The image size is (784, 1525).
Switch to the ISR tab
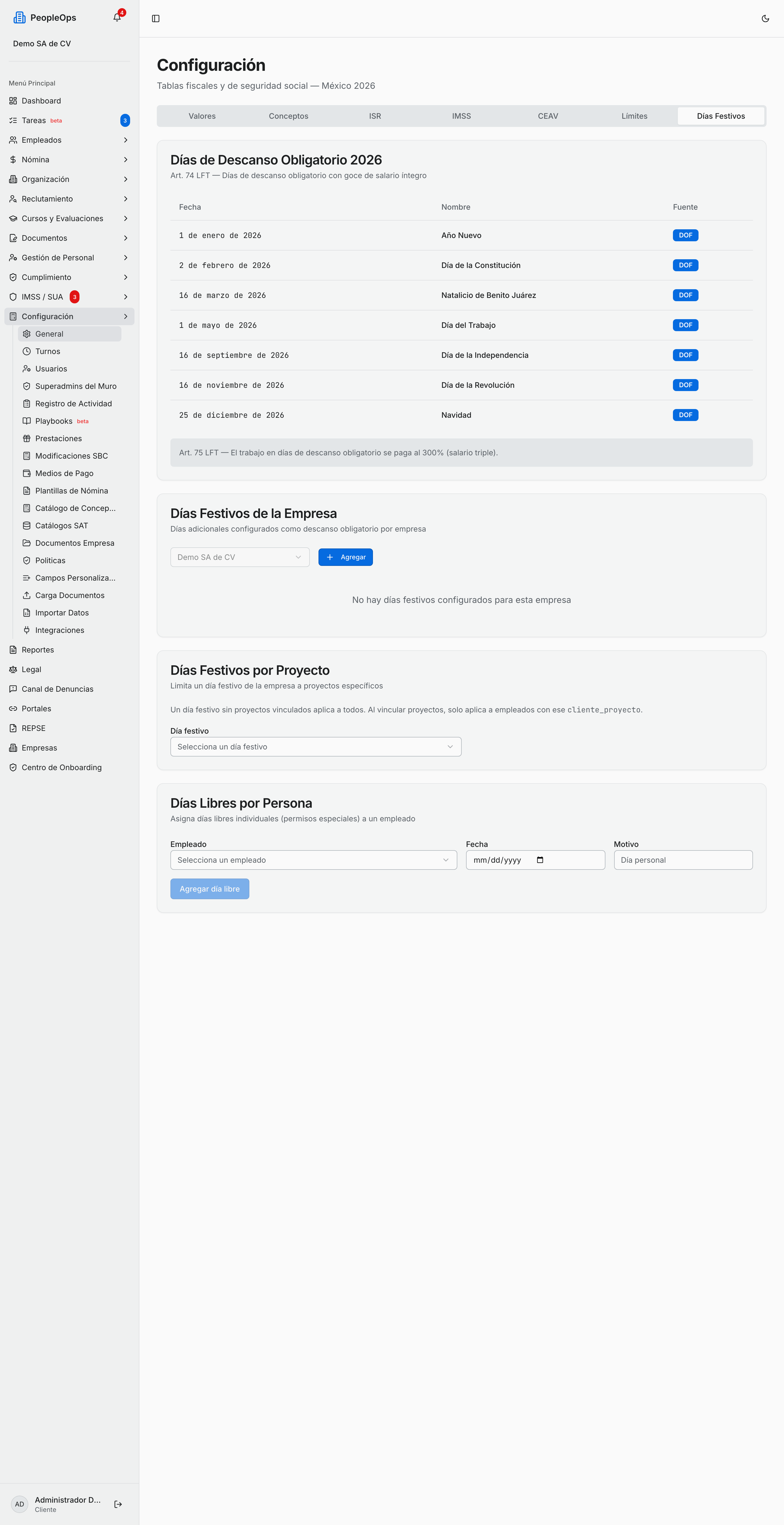(375, 116)
